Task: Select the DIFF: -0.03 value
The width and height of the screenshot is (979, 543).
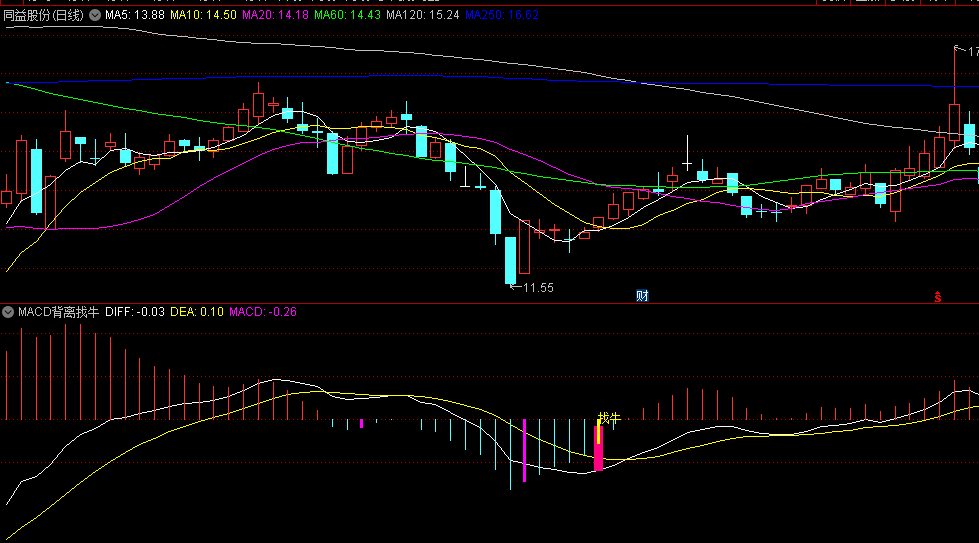Action: [135, 311]
